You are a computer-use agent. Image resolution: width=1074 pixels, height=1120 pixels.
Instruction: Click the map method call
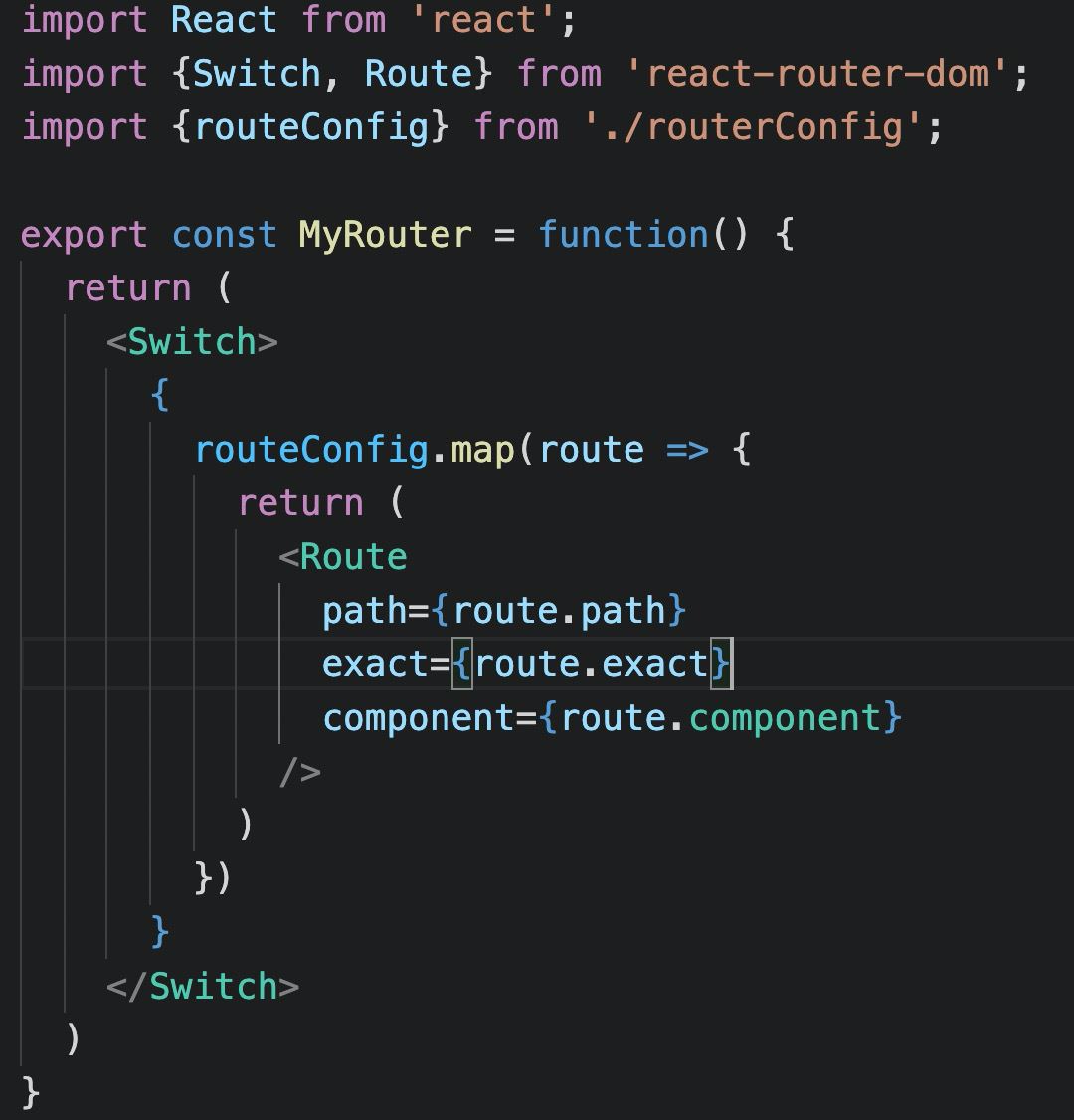[x=482, y=451]
